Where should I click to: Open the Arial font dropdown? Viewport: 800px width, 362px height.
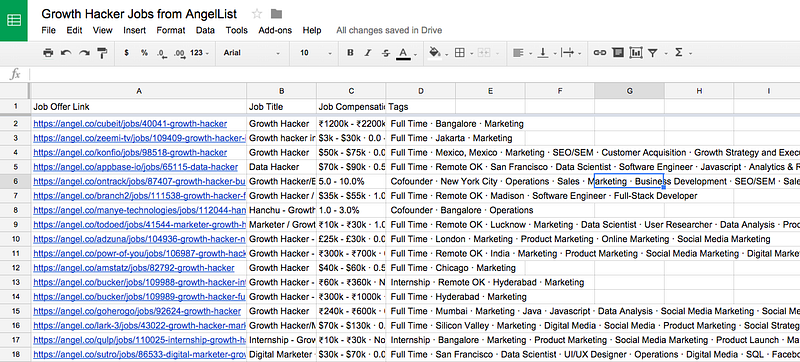(x=252, y=53)
